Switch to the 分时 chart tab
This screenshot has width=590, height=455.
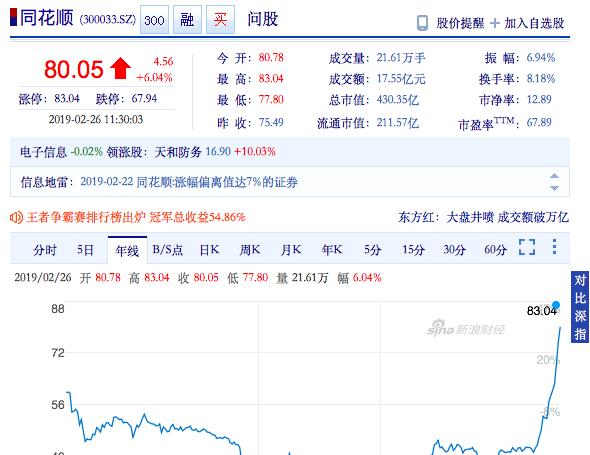click(x=45, y=250)
